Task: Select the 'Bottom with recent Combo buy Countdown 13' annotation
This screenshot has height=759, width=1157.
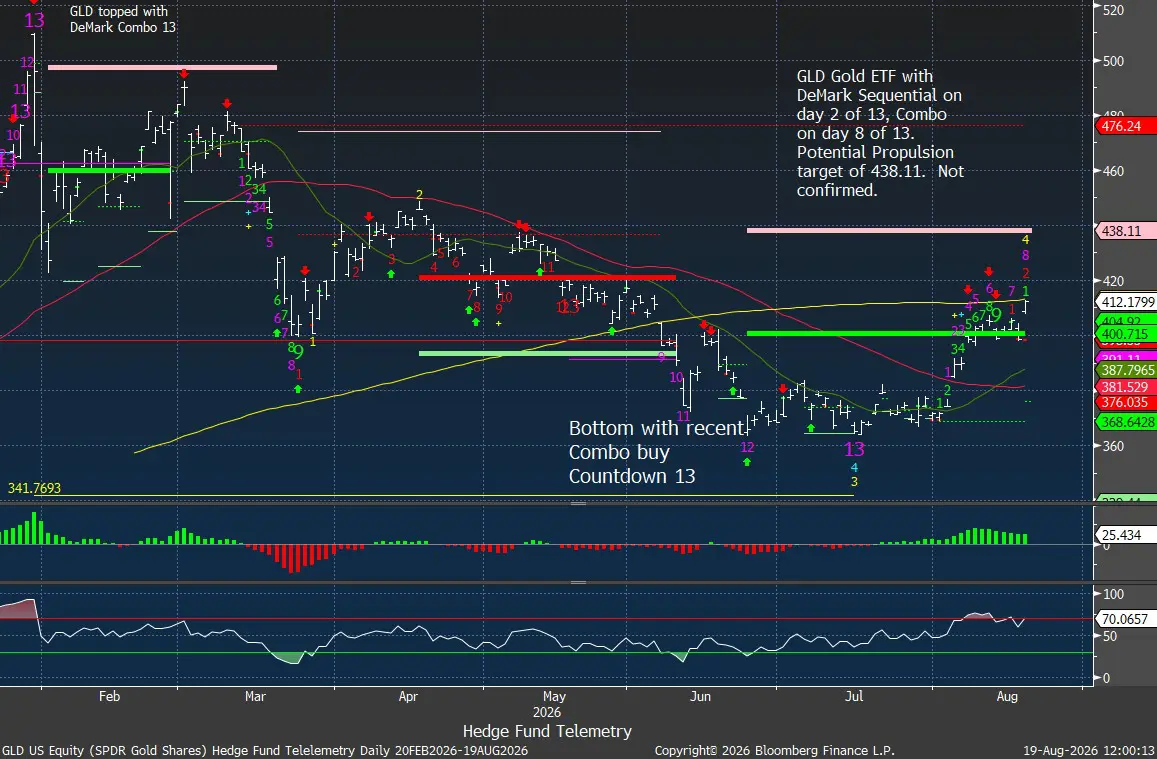Action: pyautogui.click(x=657, y=451)
